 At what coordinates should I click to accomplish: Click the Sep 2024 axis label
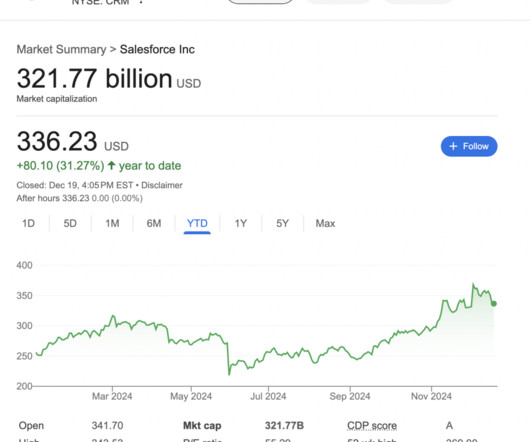pos(350,396)
